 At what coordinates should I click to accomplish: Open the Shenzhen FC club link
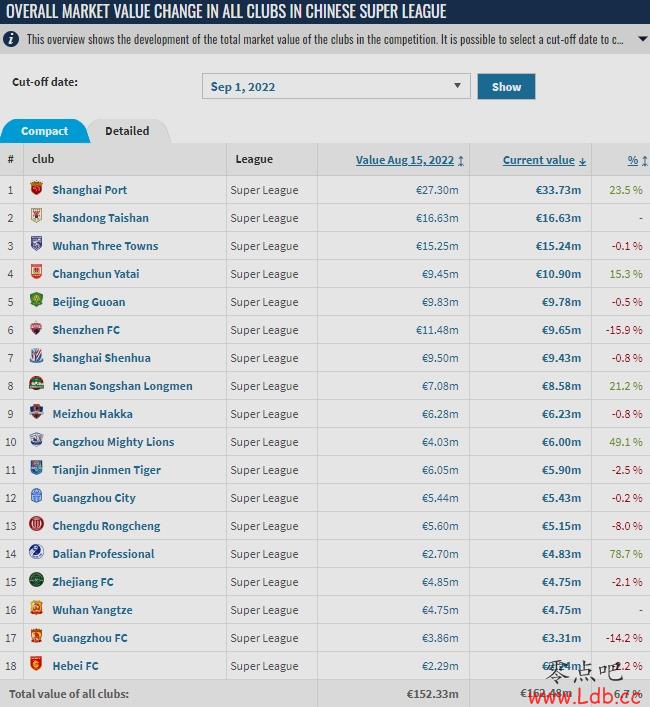(x=86, y=330)
